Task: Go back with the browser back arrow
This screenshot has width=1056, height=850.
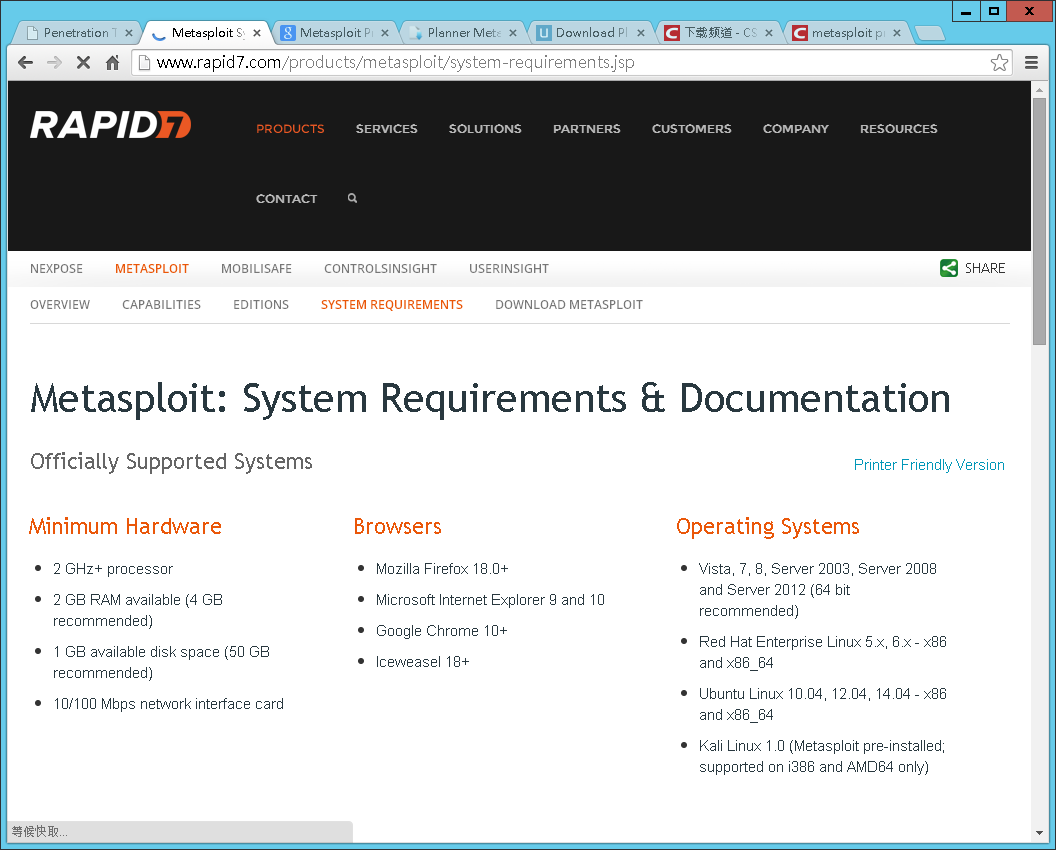Action: click(x=26, y=63)
